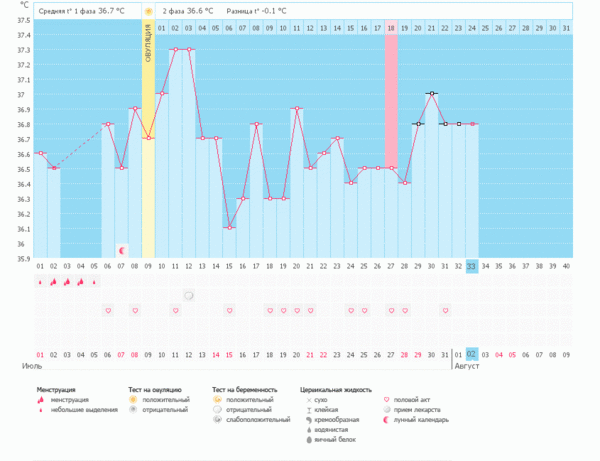The width and height of the screenshot is (600, 461).
Task: Click the 'половой акт' heart icon in the legend
Action: [387, 399]
